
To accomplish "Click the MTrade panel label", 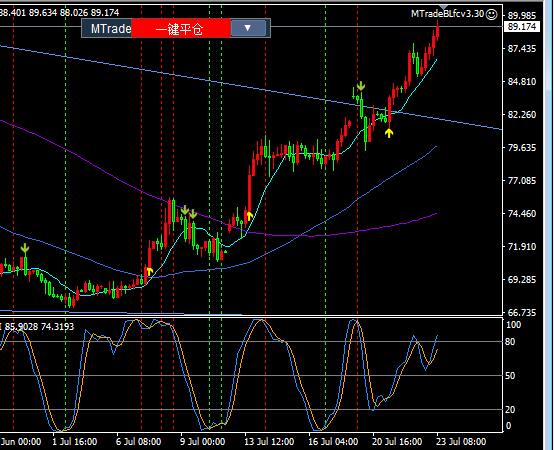I will pyautogui.click(x=111, y=29).
